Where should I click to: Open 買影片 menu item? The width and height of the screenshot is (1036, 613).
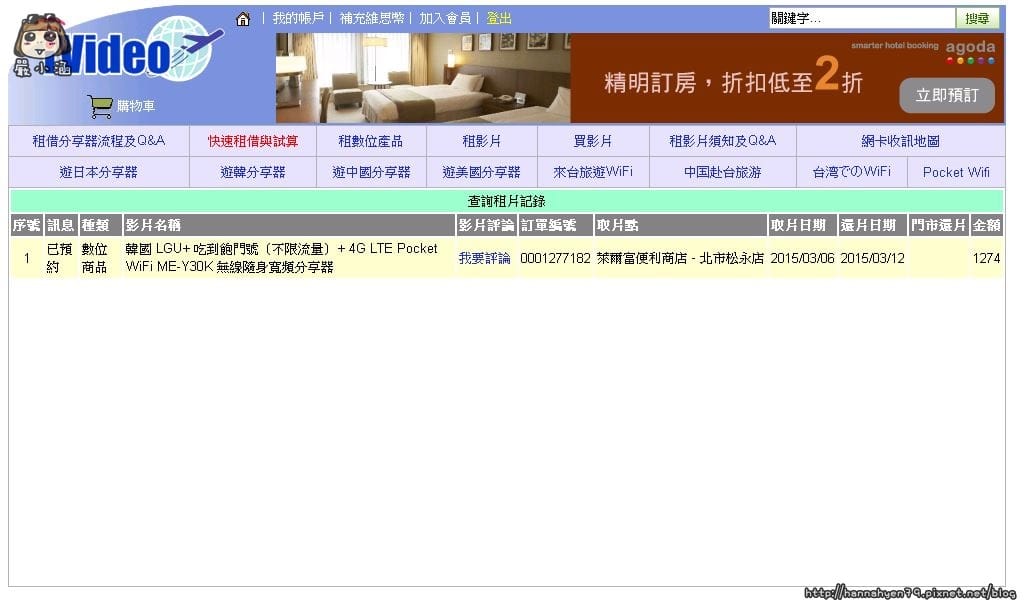[593, 141]
